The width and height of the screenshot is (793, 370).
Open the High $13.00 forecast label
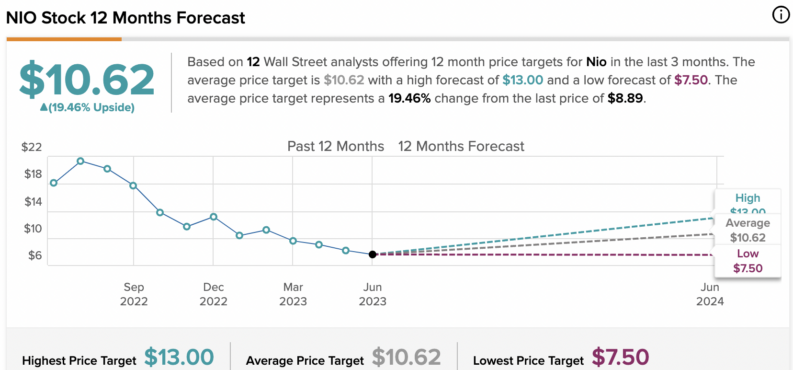[747, 204]
